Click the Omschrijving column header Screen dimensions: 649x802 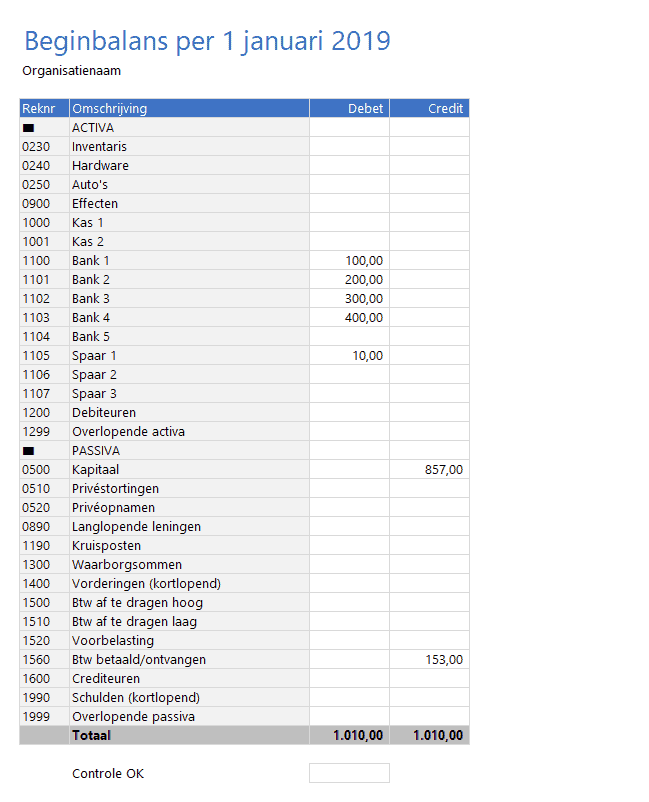[x=188, y=109]
